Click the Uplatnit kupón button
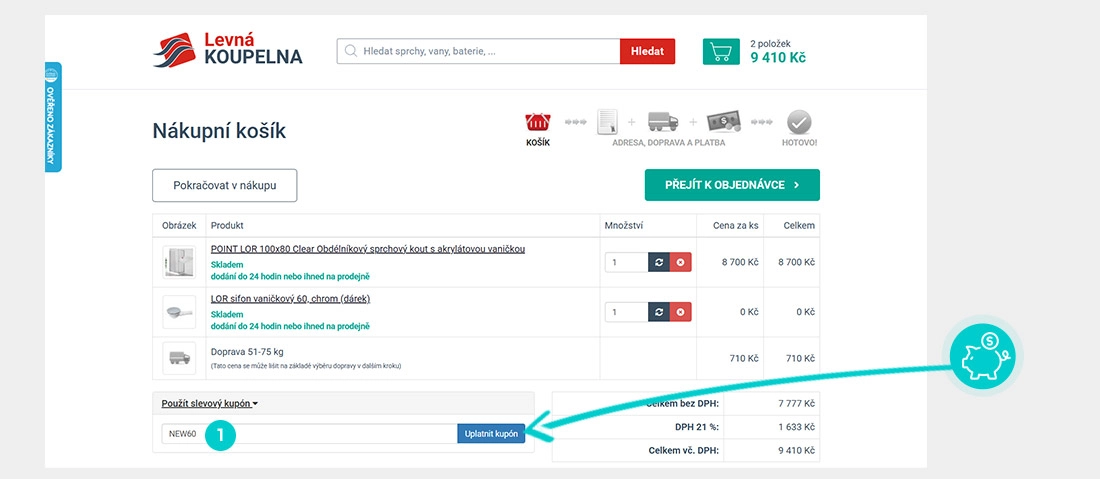1100x479 pixels. [x=491, y=433]
